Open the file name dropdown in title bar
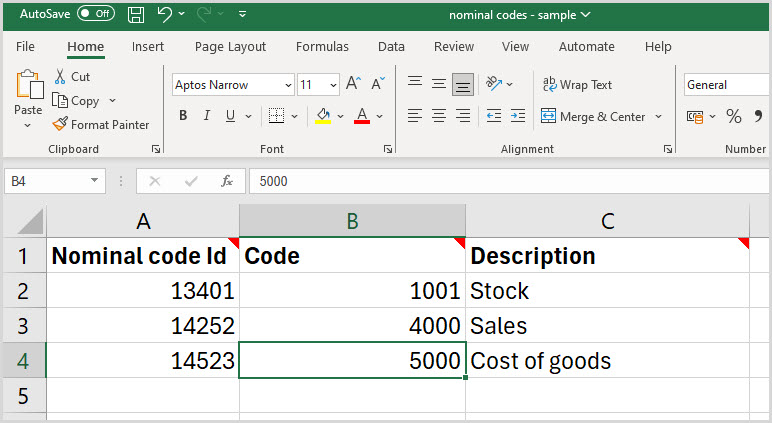This screenshot has width=772, height=423. pyautogui.click(x=585, y=15)
